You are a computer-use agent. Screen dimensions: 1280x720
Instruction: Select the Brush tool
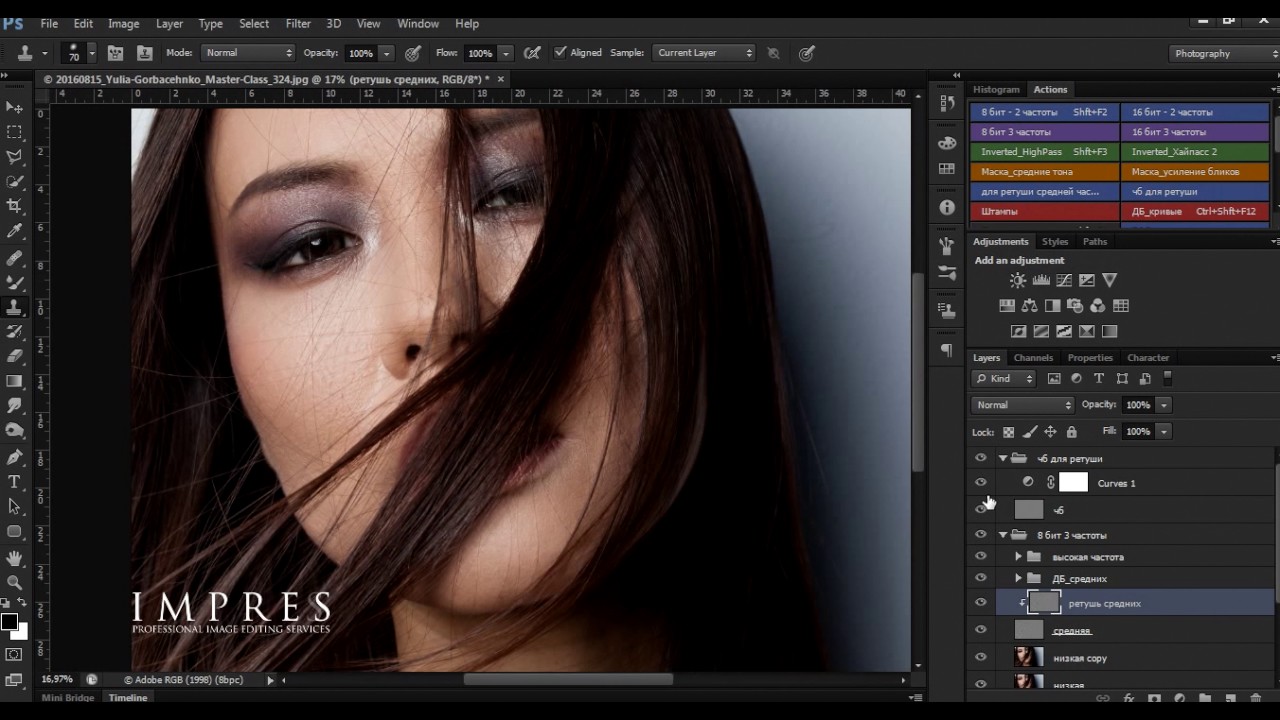tap(14, 283)
